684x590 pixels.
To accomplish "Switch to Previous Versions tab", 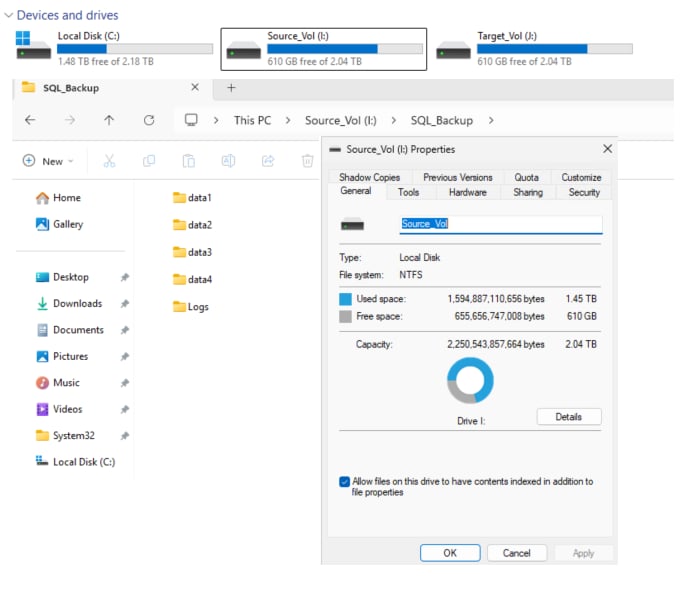I will (458, 177).
